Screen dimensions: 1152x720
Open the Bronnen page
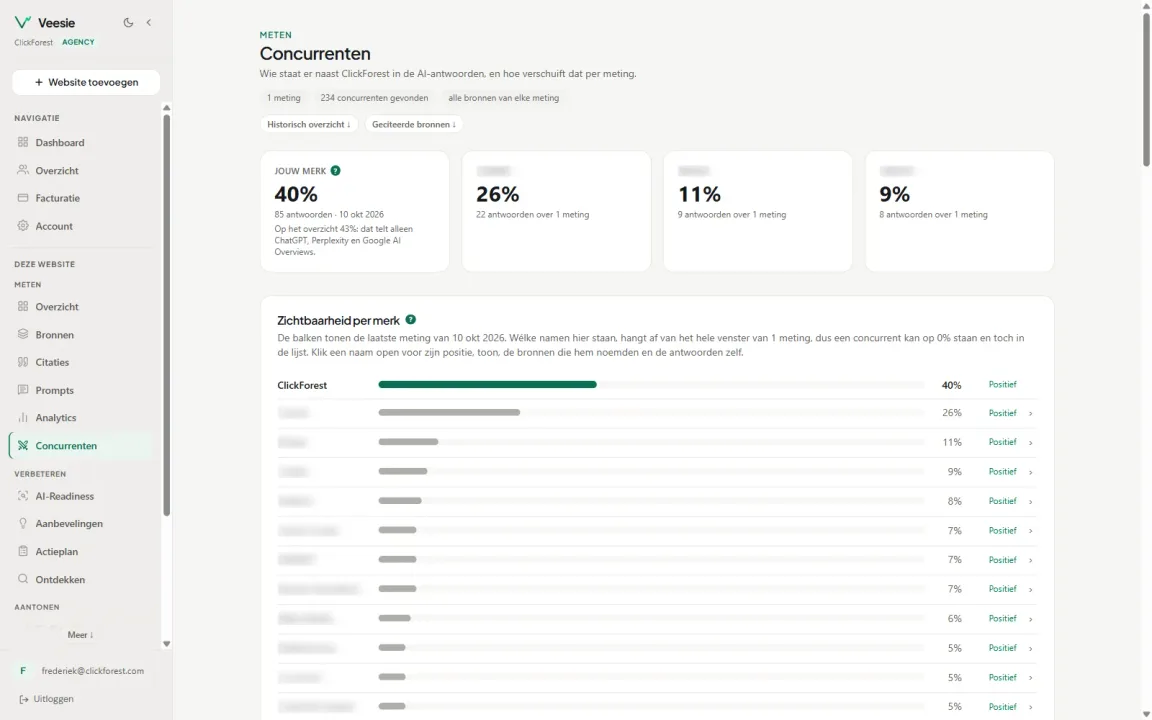54,334
